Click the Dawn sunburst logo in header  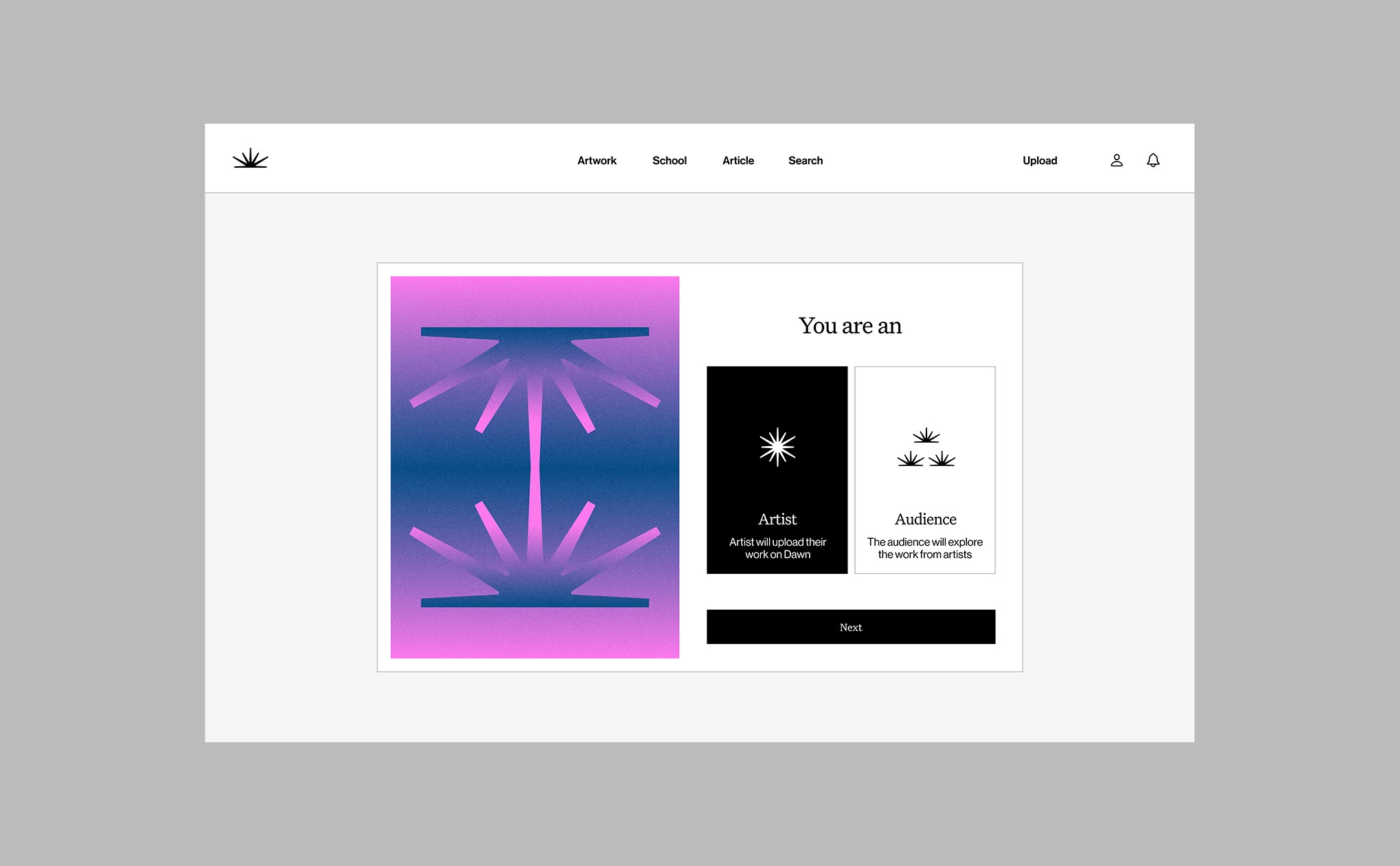click(x=250, y=159)
